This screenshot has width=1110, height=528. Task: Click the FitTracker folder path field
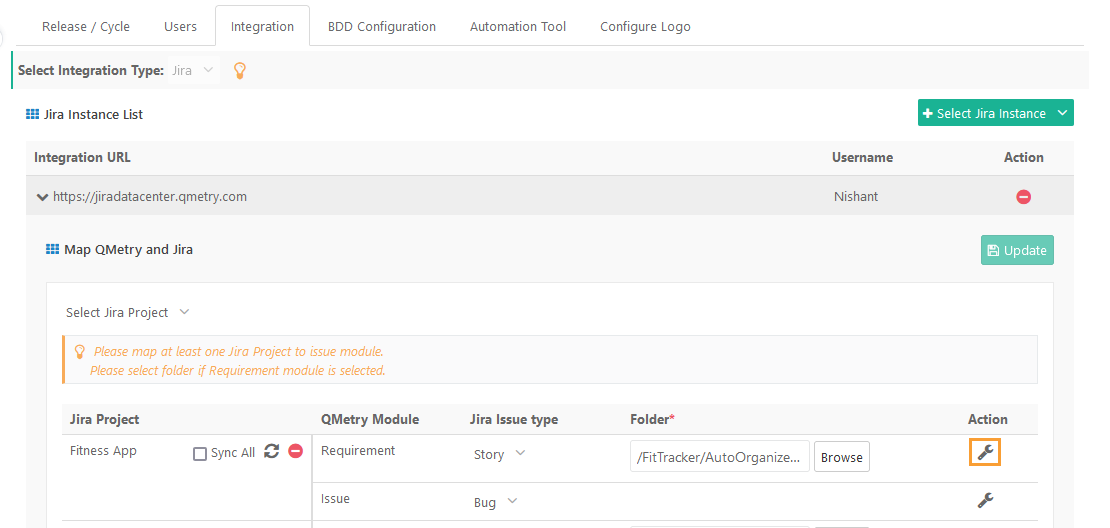(719, 457)
